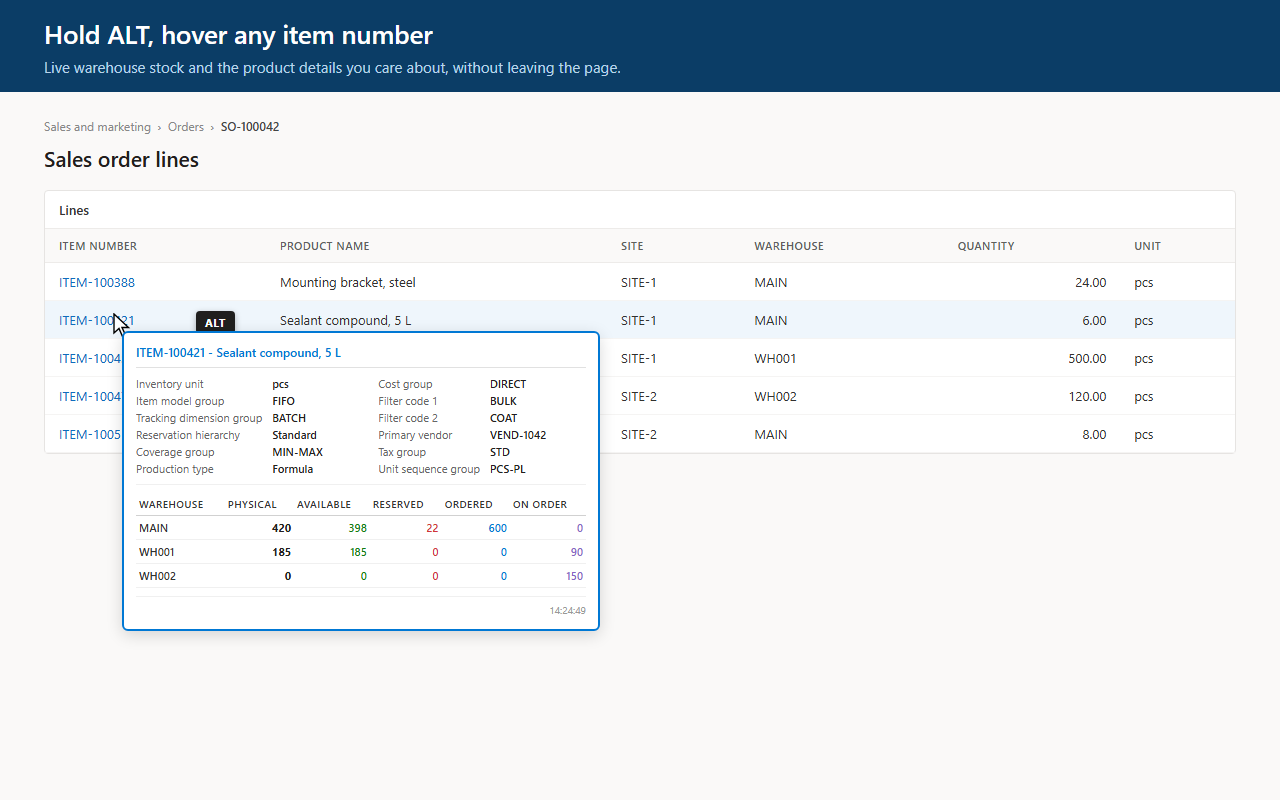Click the Site column header
The image size is (1280, 800).
(632, 246)
